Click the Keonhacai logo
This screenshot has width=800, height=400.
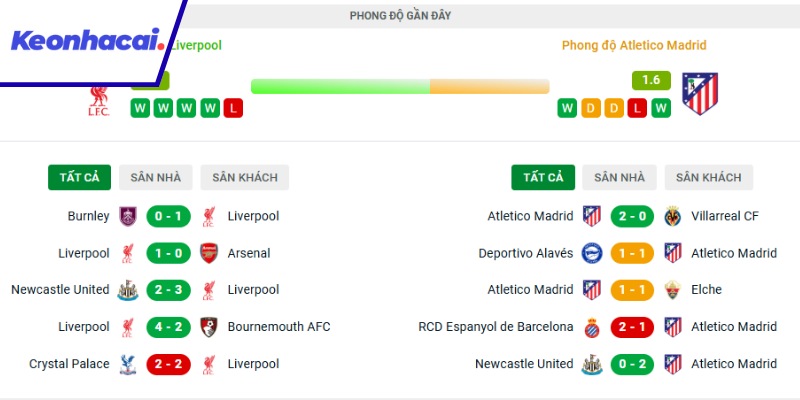click(86, 41)
